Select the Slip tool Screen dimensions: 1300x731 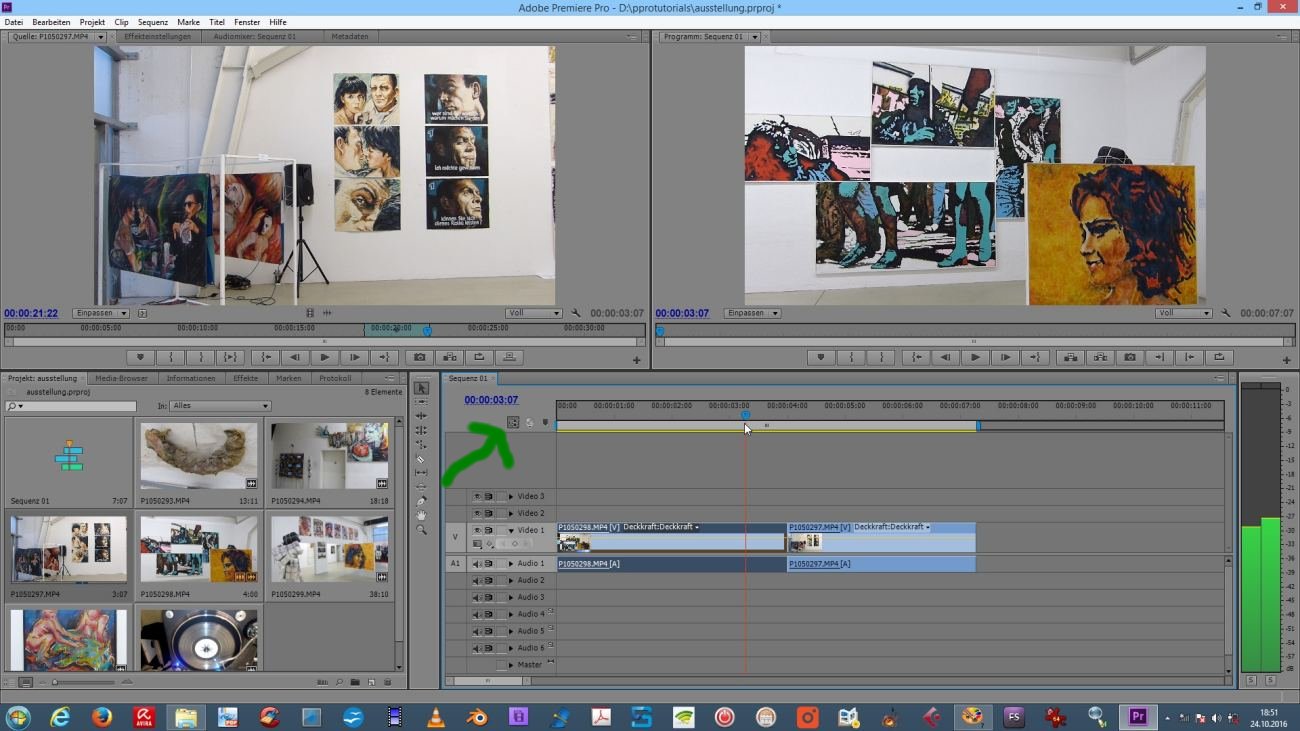(421, 473)
